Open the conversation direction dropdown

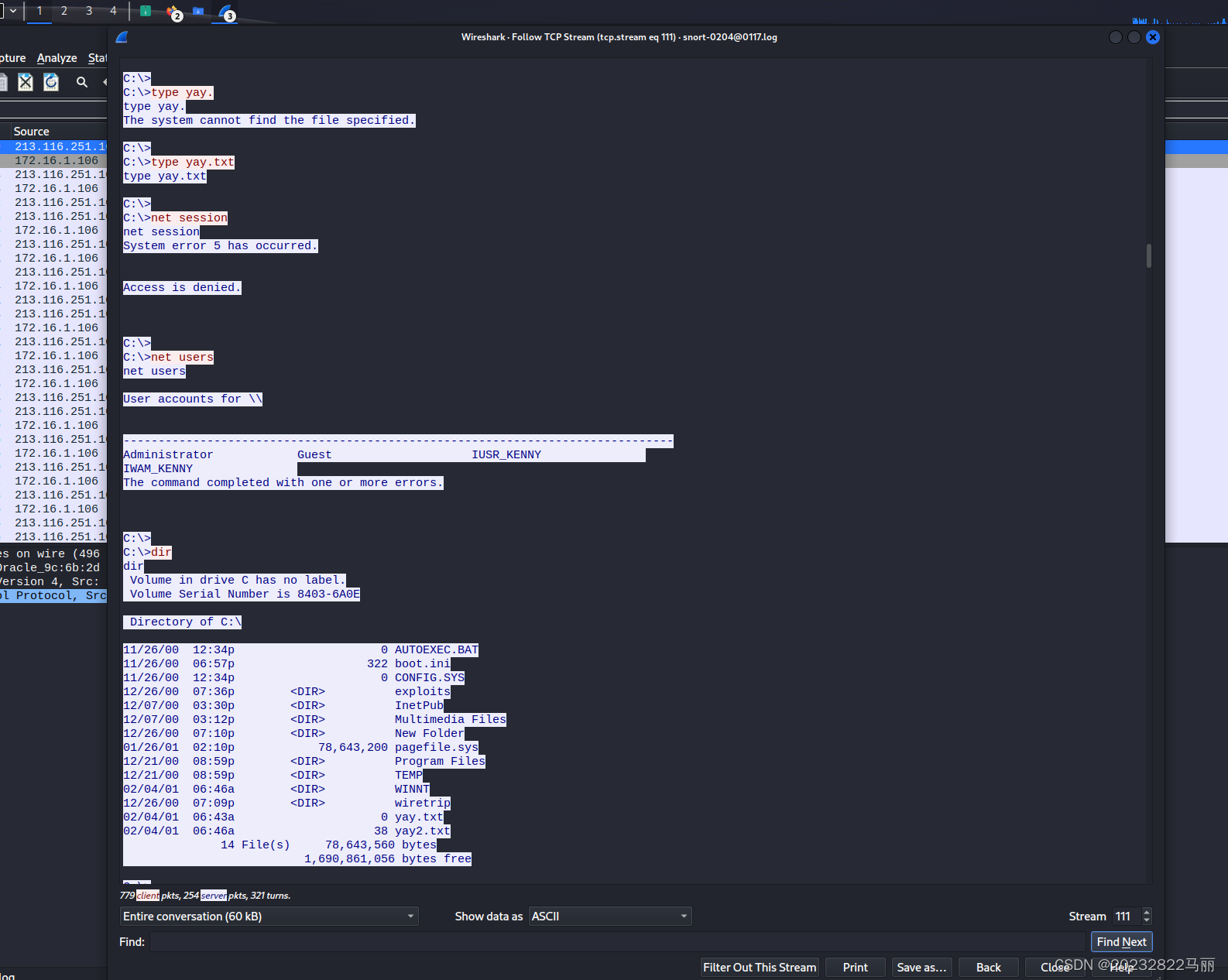pyautogui.click(x=269, y=917)
